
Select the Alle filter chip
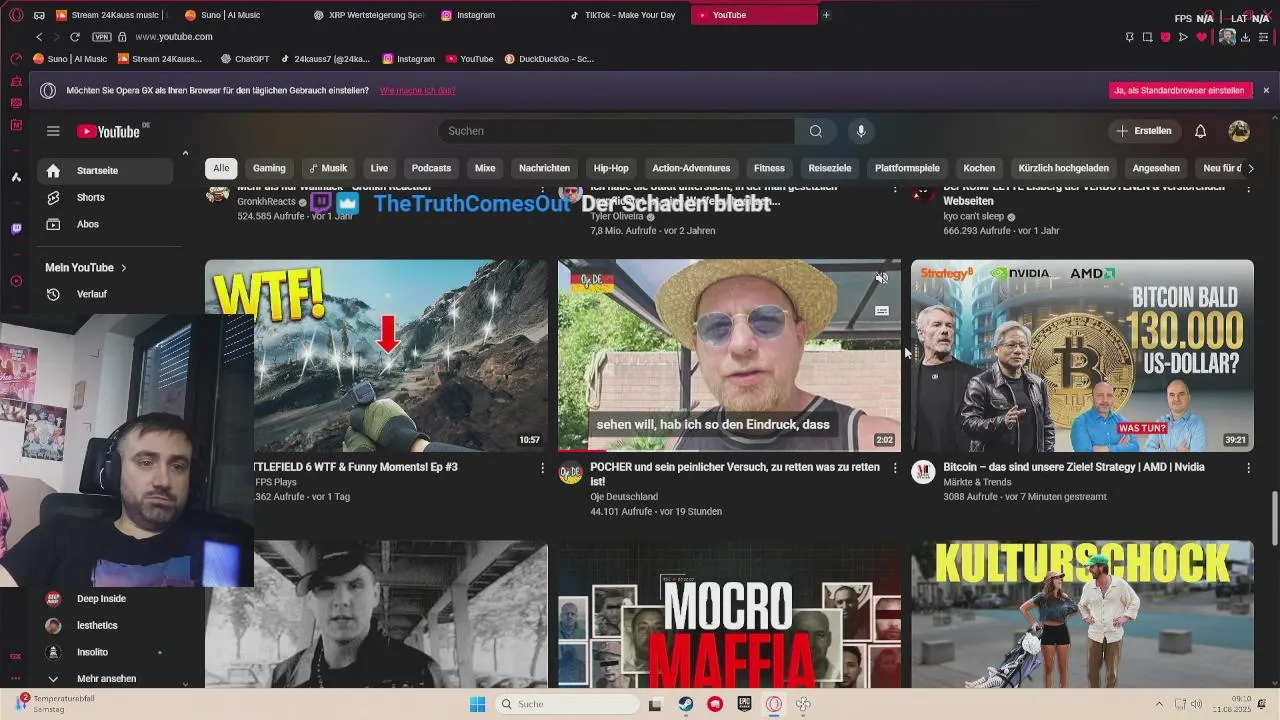coord(221,168)
